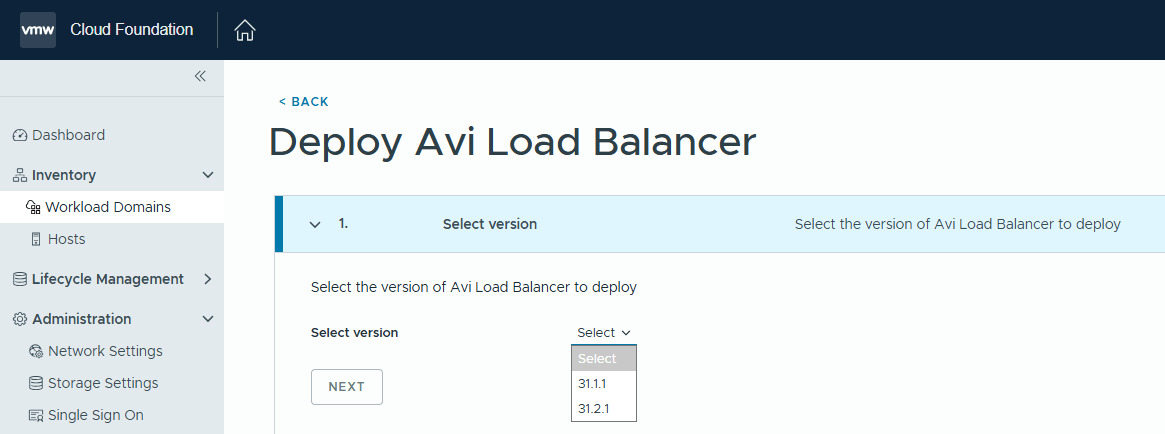1165x434 pixels.
Task: Click the step number '1.'
Action: (x=343, y=223)
